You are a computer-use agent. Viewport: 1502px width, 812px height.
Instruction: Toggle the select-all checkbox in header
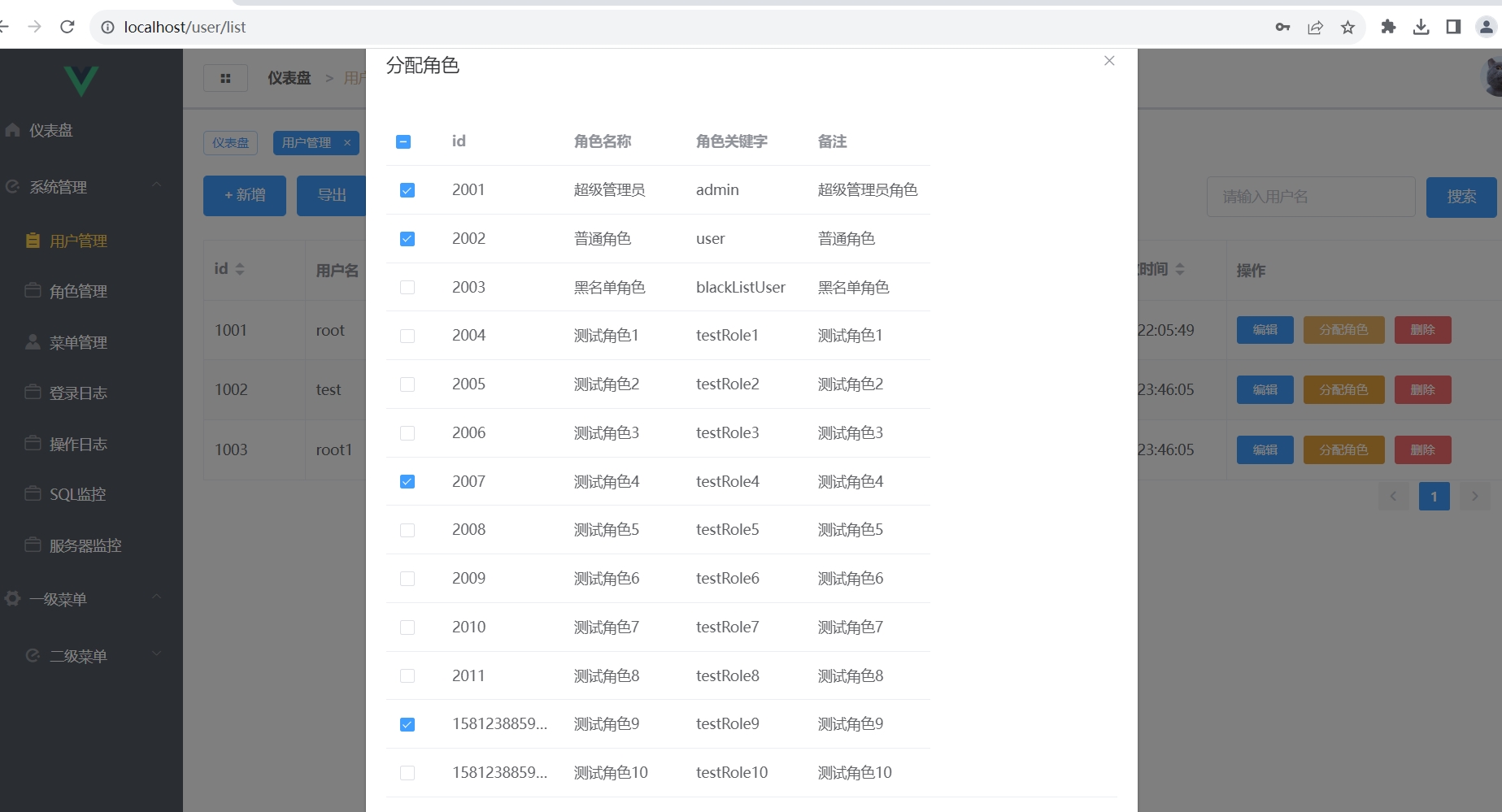point(403,141)
